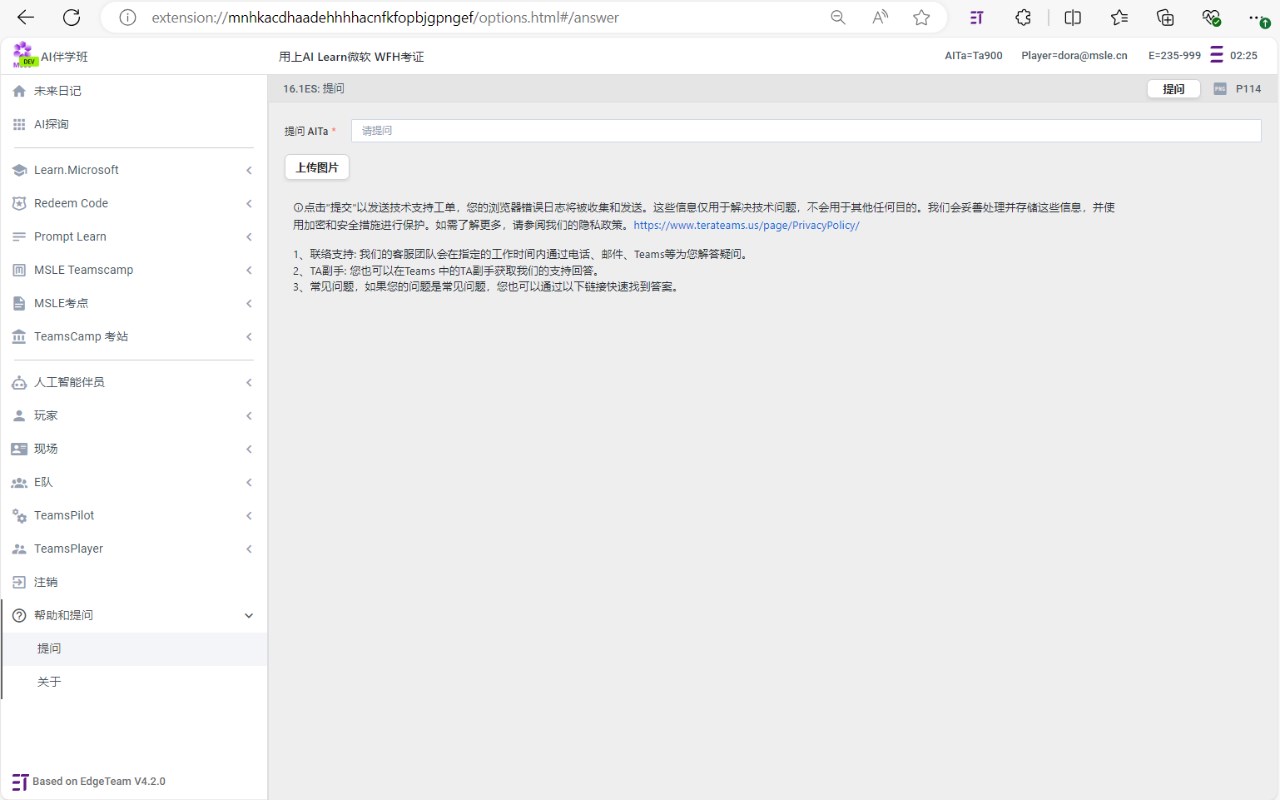Click the Player=dora@msle.cn label
The width and height of the screenshot is (1280, 800).
1074,56
